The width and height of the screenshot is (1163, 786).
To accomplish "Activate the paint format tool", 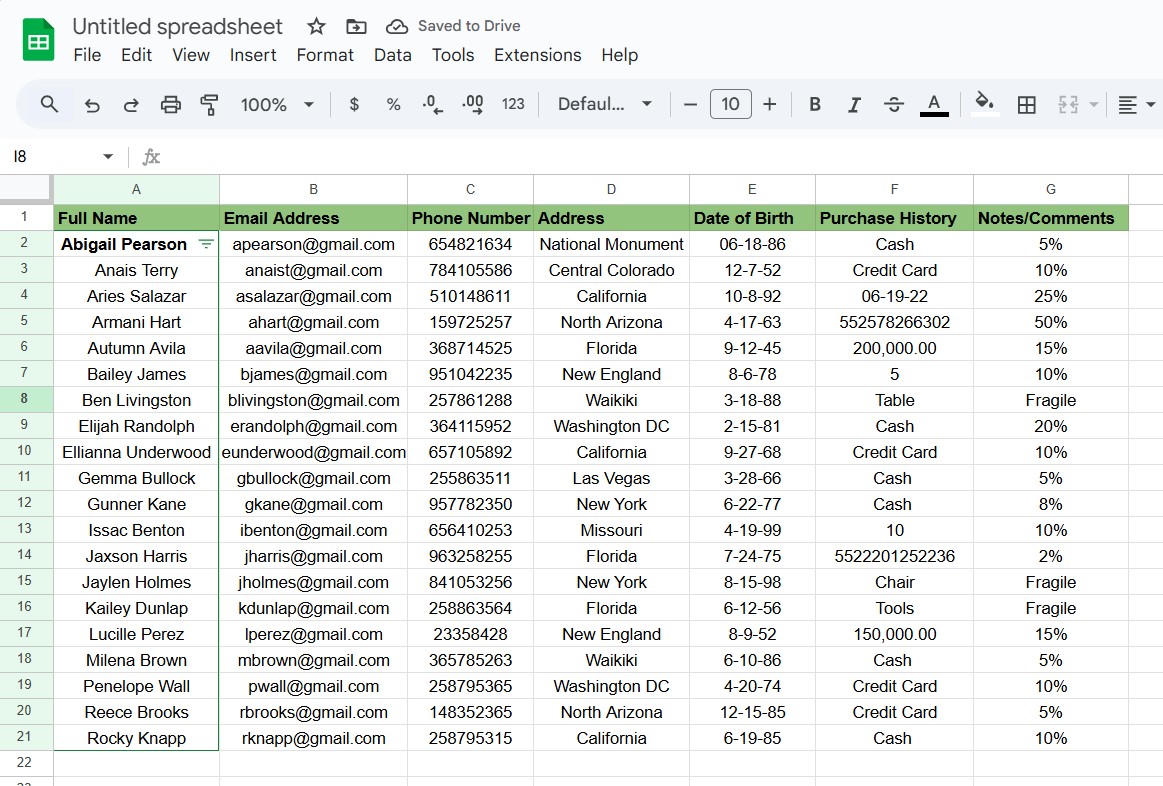I will (210, 105).
